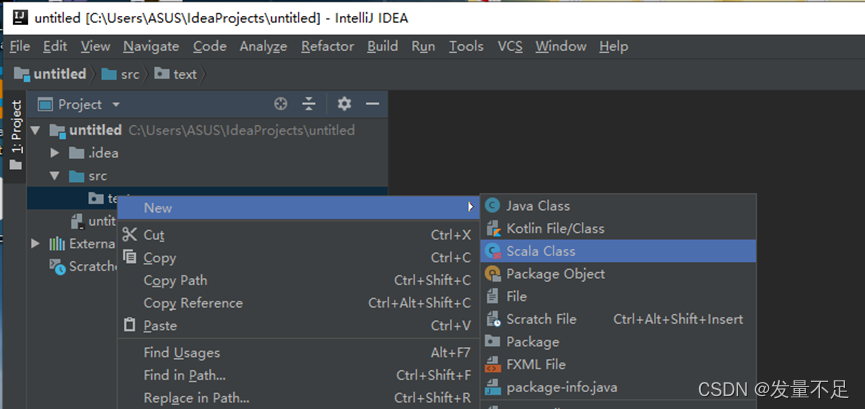Image resolution: width=865 pixels, height=409 pixels.
Task: Click the Paste clipboard icon
Action: pyautogui.click(x=130, y=325)
